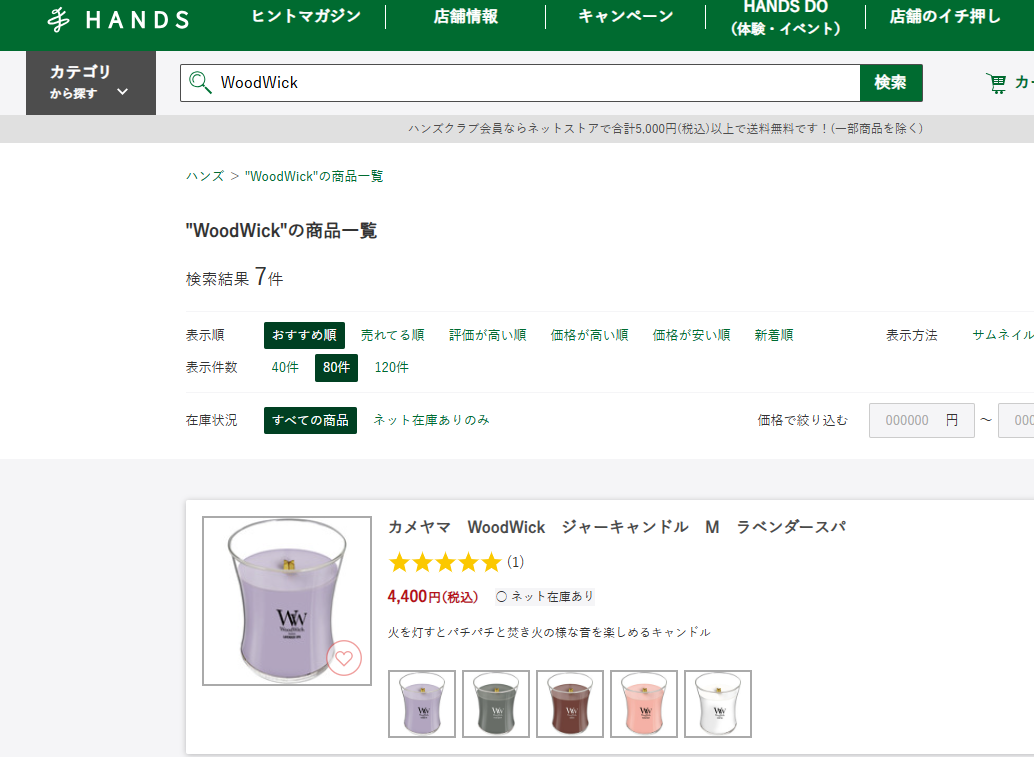Open ヒントマガジン menu
This screenshot has width=1034, height=757.
[x=306, y=16]
